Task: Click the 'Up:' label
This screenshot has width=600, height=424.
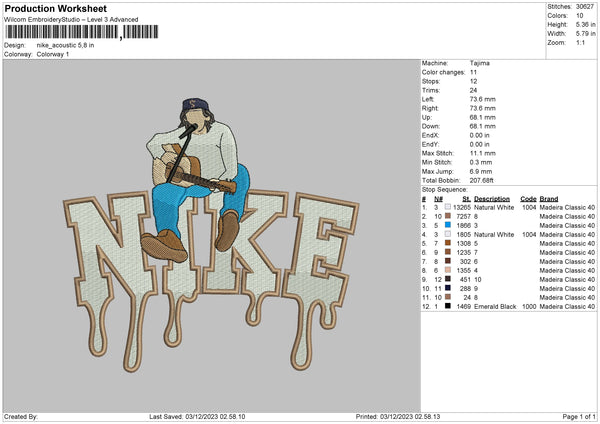Action: coord(427,117)
